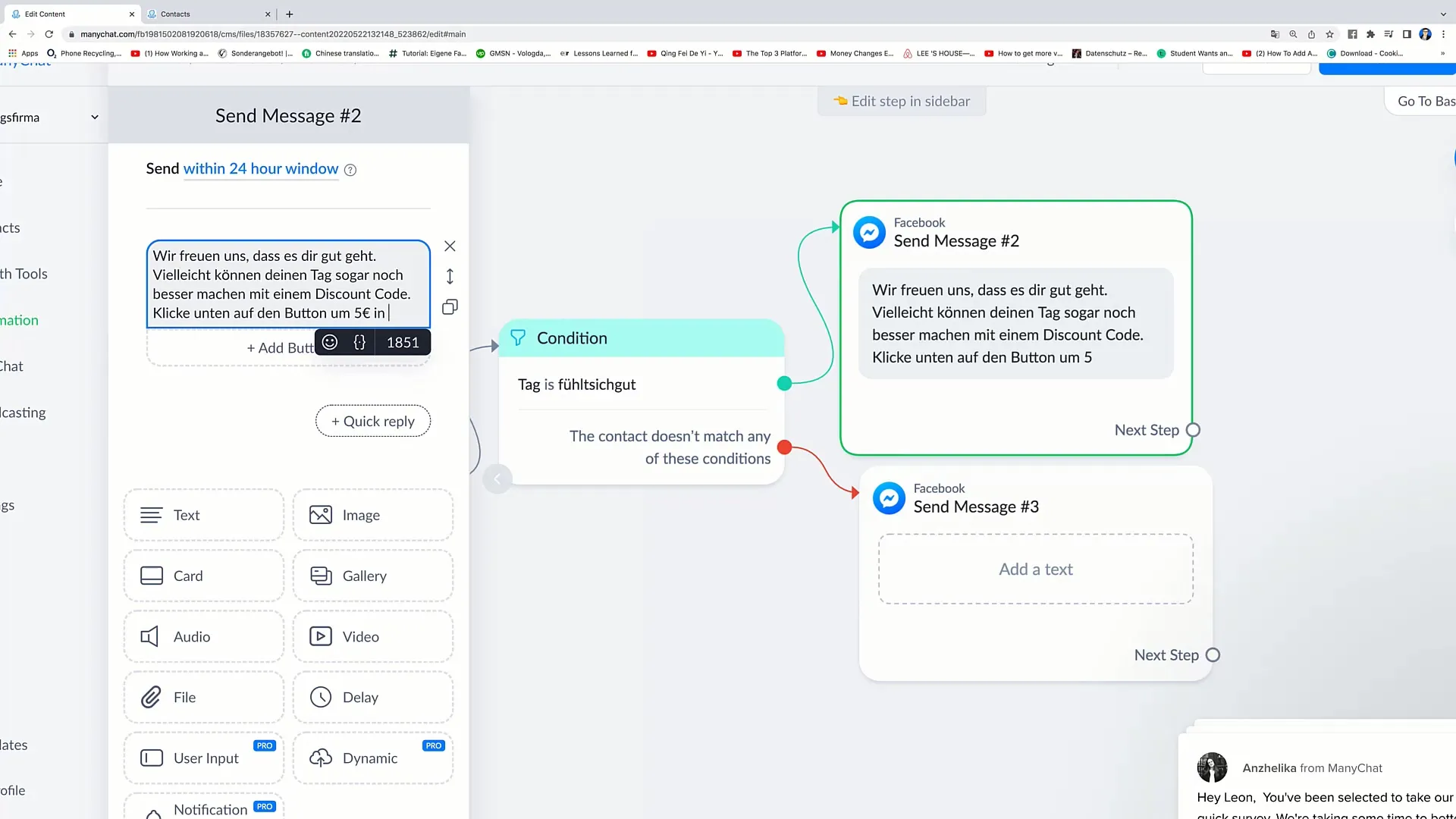
Task: Insert a custom field via braces icon
Action: pyautogui.click(x=359, y=342)
